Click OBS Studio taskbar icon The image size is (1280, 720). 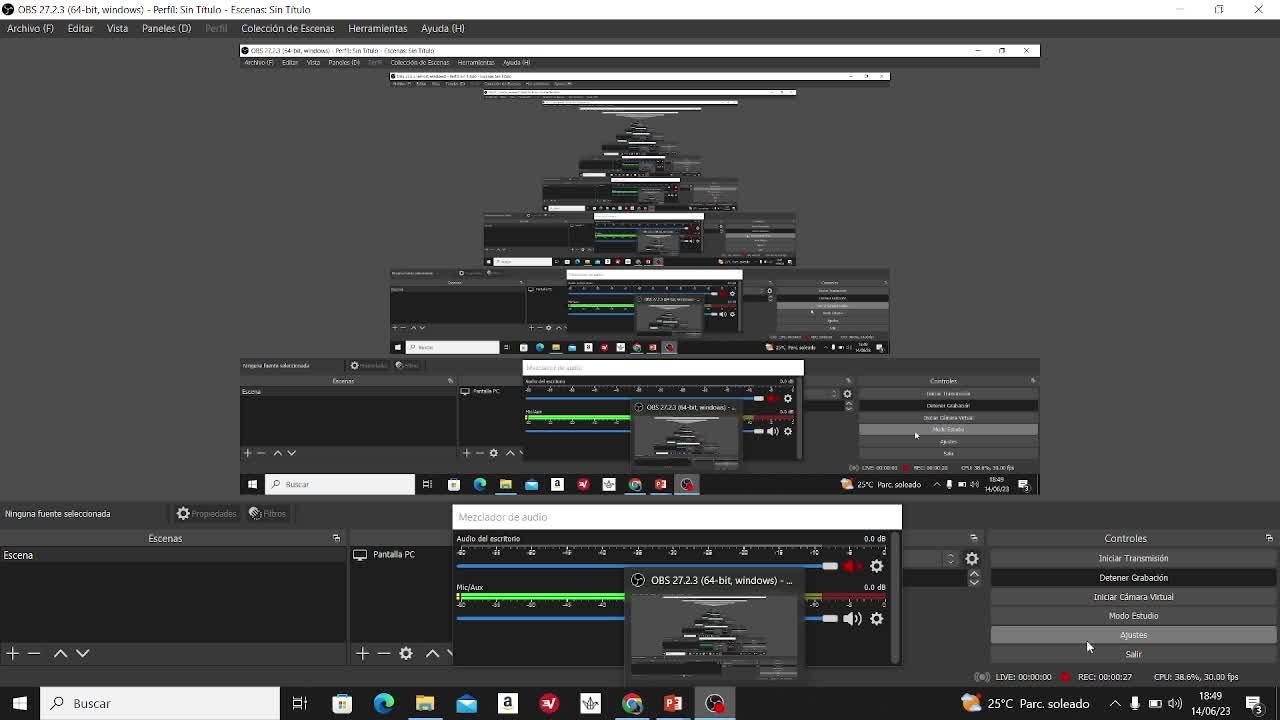714,703
